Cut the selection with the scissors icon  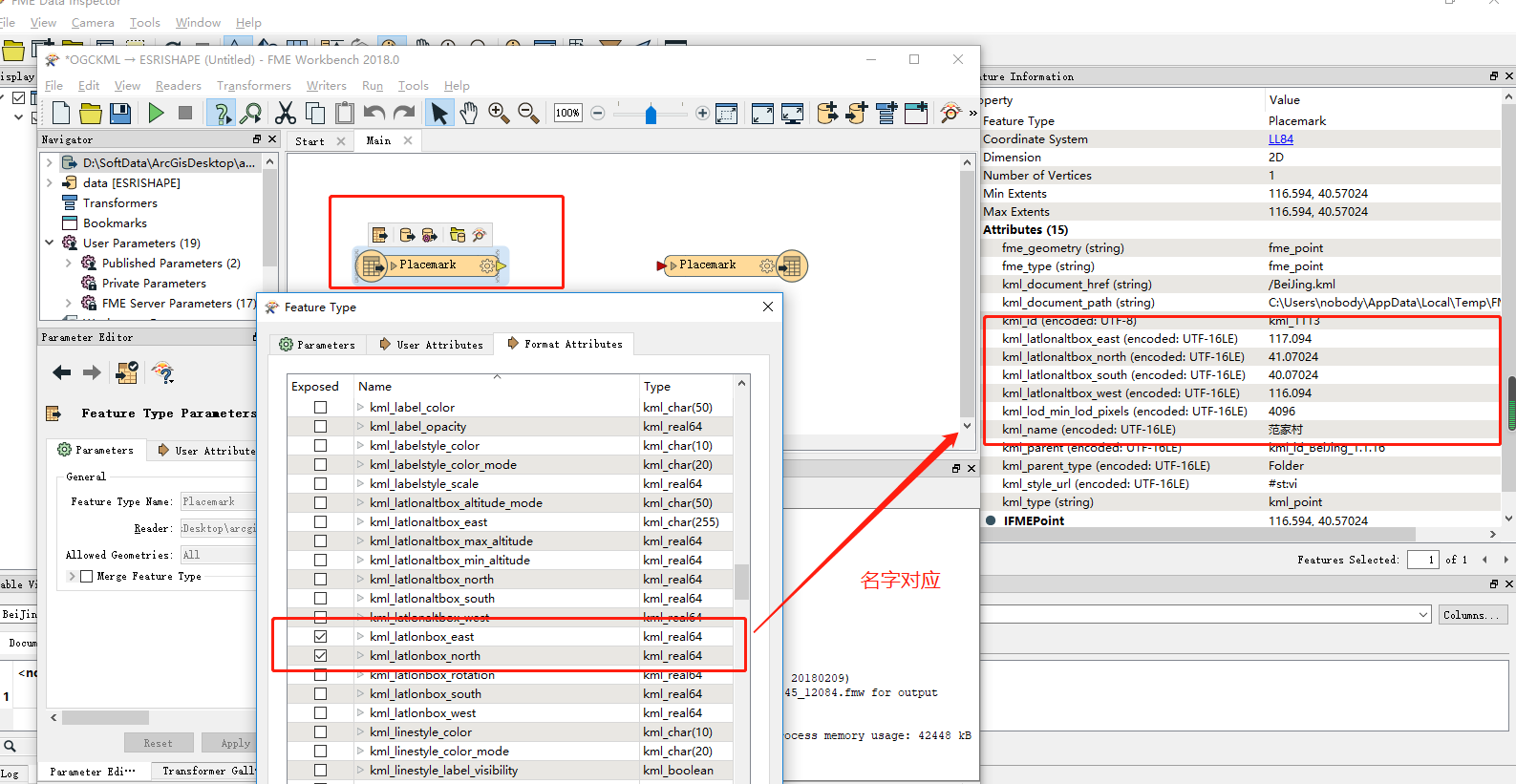[x=285, y=113]
